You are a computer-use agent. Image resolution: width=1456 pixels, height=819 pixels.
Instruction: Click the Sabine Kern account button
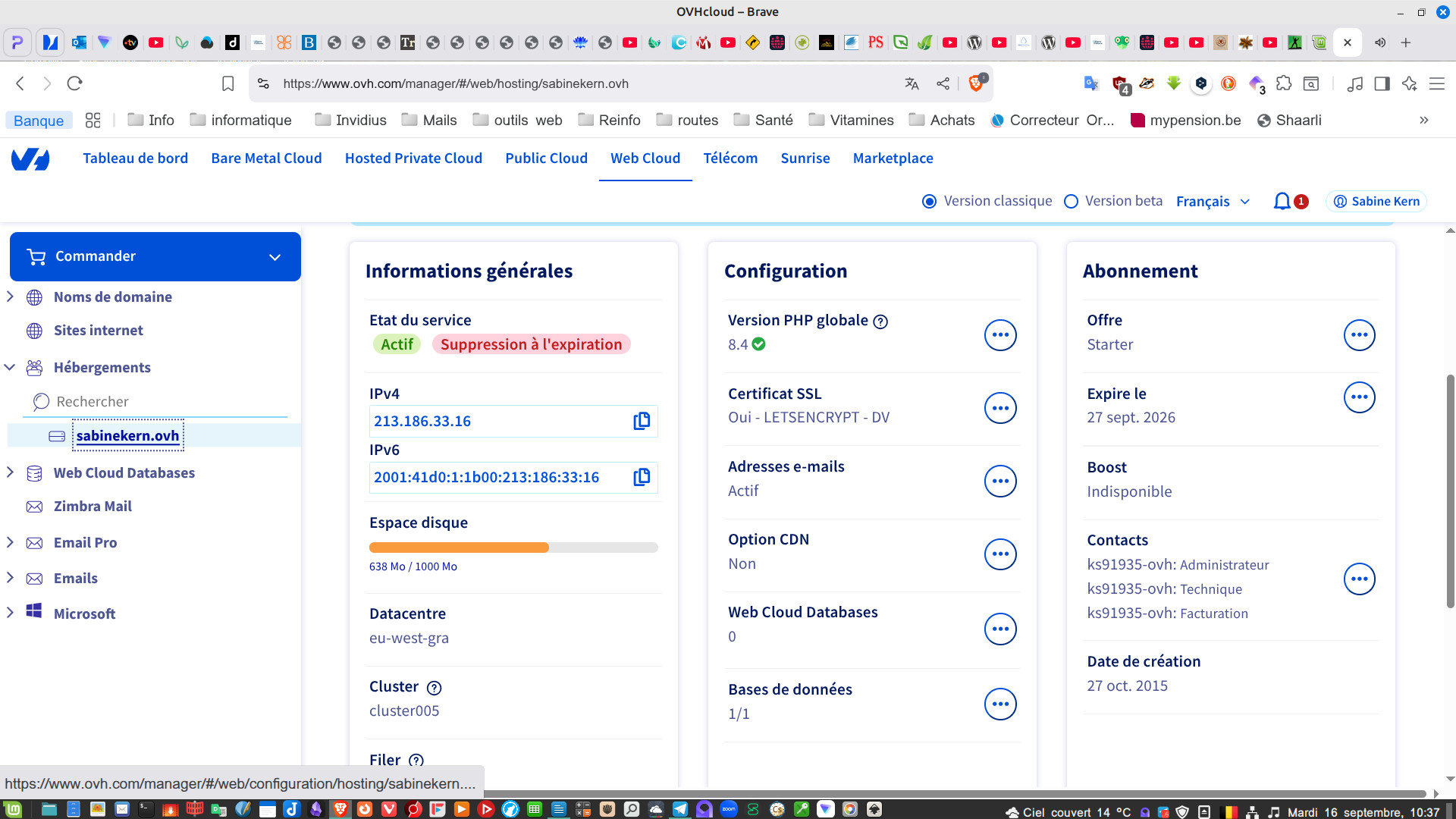[x=1376, y=201]
